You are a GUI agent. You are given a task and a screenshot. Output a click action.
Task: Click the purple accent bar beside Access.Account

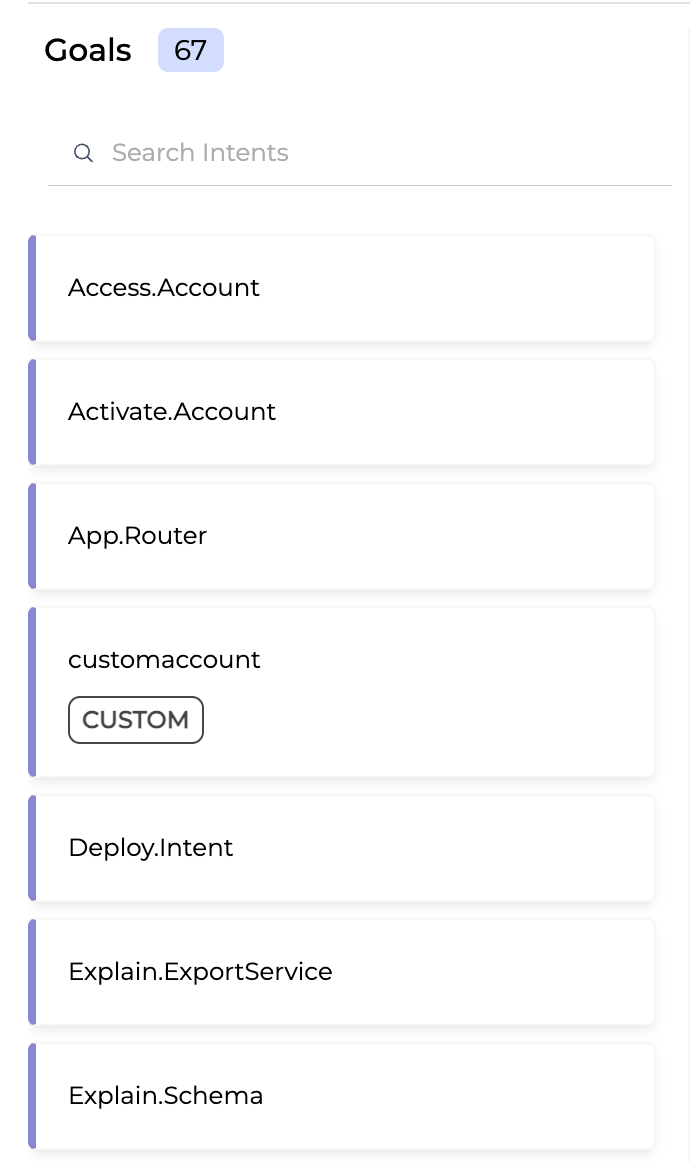[33, 288]
